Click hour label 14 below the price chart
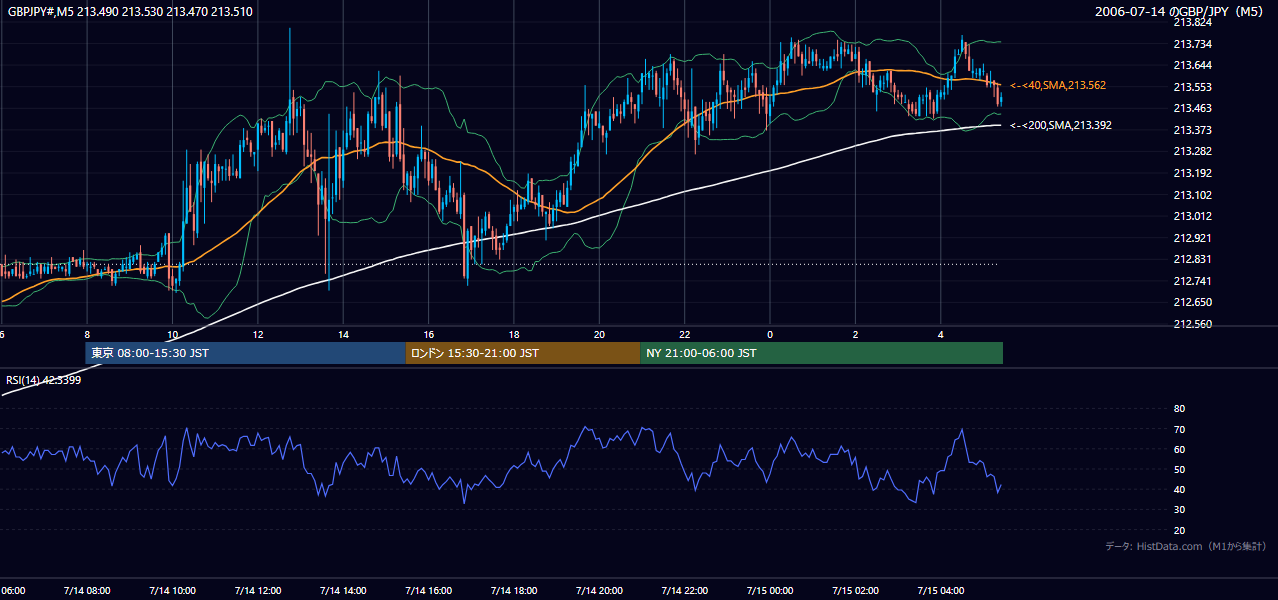Screen dimensions: 1278x600 coord(343,334)
